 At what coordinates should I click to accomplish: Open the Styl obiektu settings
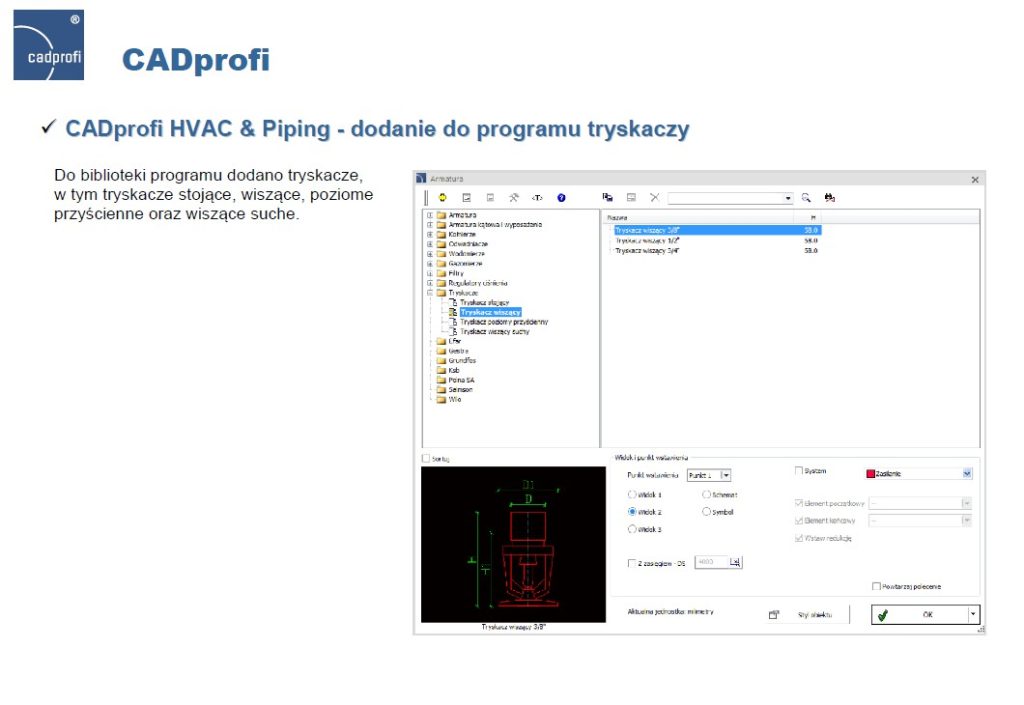click(813, 614)
